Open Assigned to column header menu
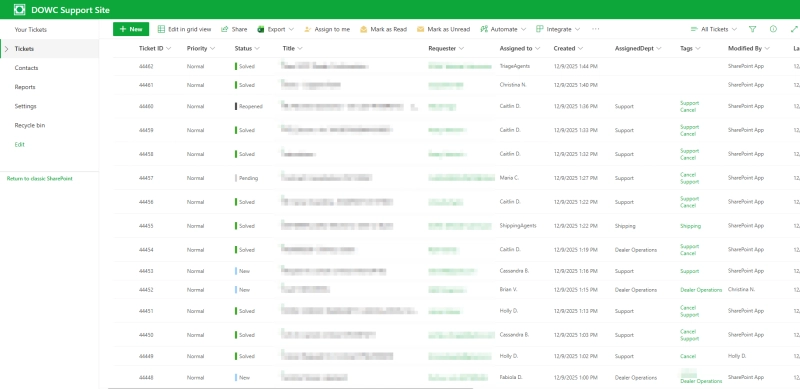Image resolution: width=800 pixels, height=389 pixels. click(520, 48)
